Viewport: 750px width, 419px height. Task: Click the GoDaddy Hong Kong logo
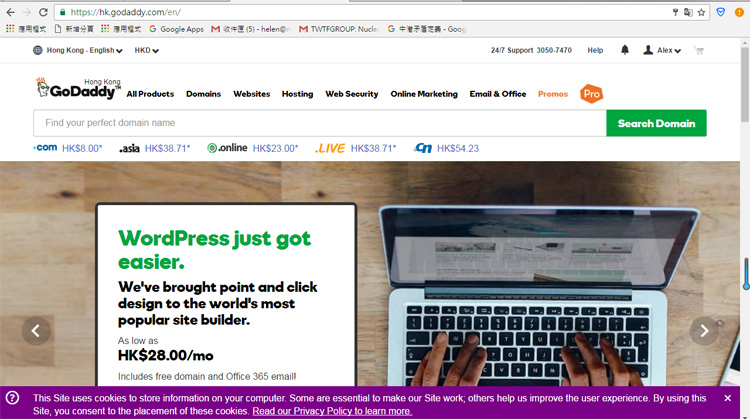pyautogui.click(x=78, y=88)
